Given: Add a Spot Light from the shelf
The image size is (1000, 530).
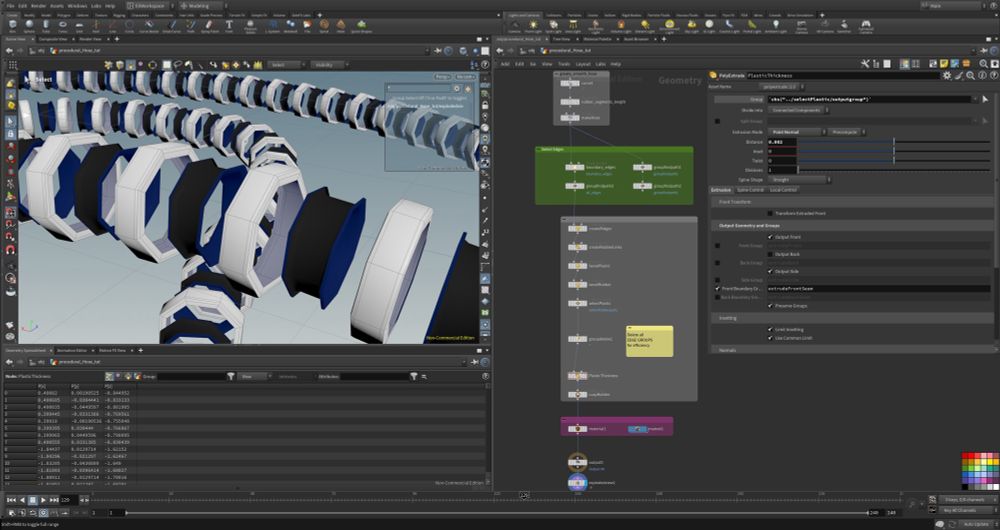Looking at the screenshot, I should point(554,26).
